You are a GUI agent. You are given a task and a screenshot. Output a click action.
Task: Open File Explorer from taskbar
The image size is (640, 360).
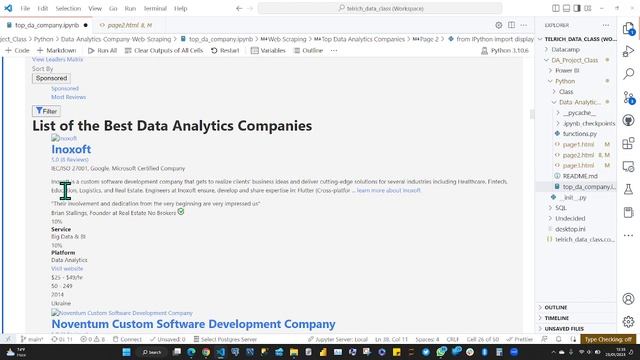pos(294,352)
